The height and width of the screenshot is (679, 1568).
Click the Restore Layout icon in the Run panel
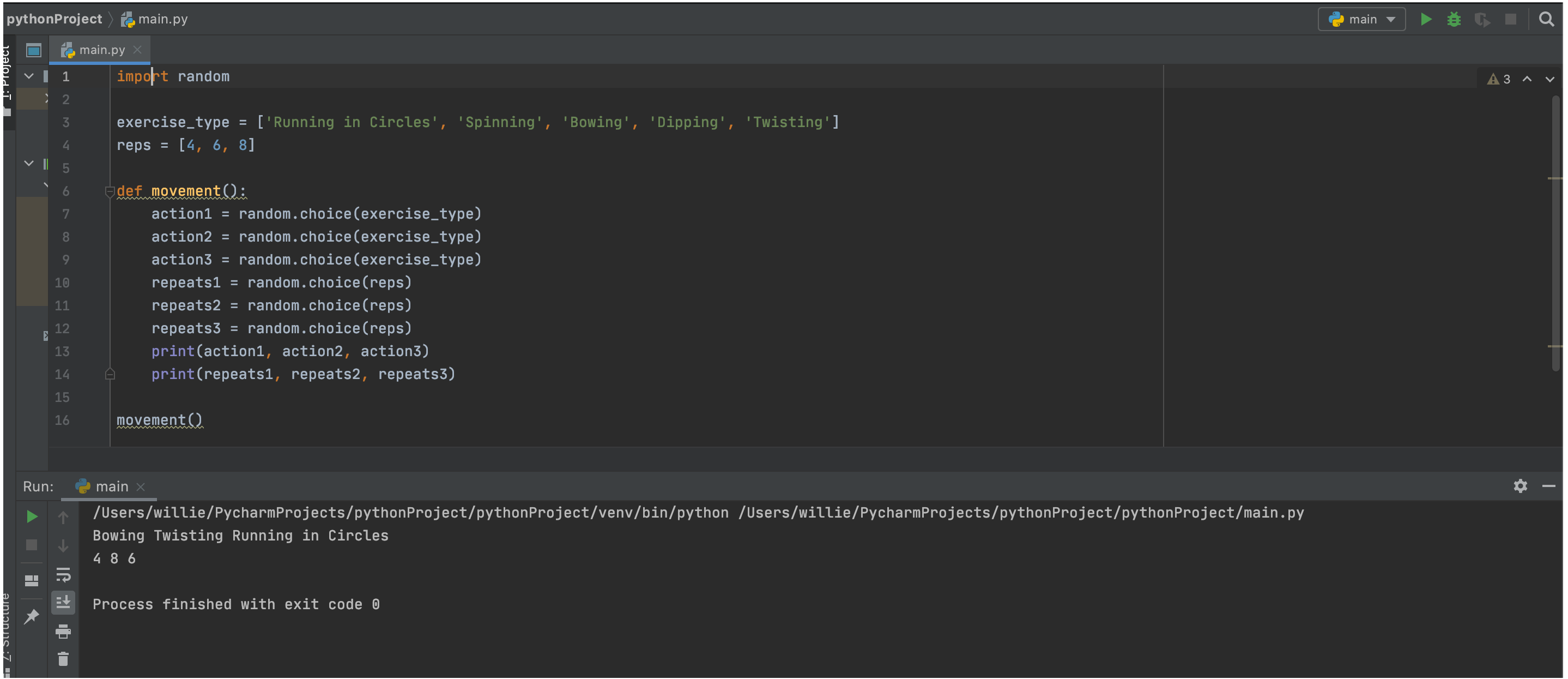pyautogui.click(x=32, y=581)
